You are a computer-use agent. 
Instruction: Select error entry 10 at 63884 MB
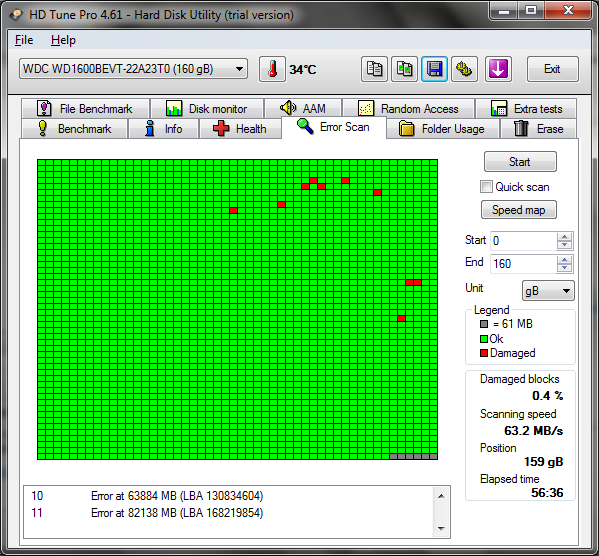coord(147,496)
